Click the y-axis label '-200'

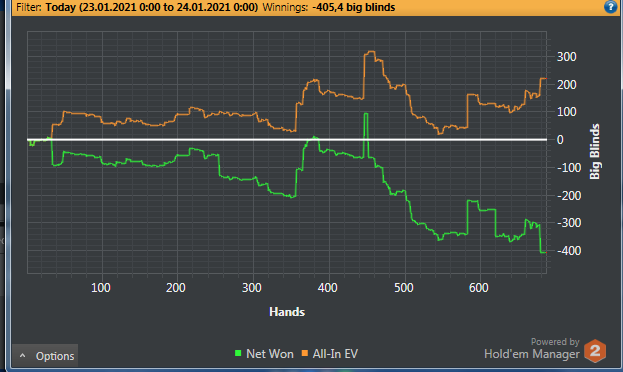(x=569, y=196)
